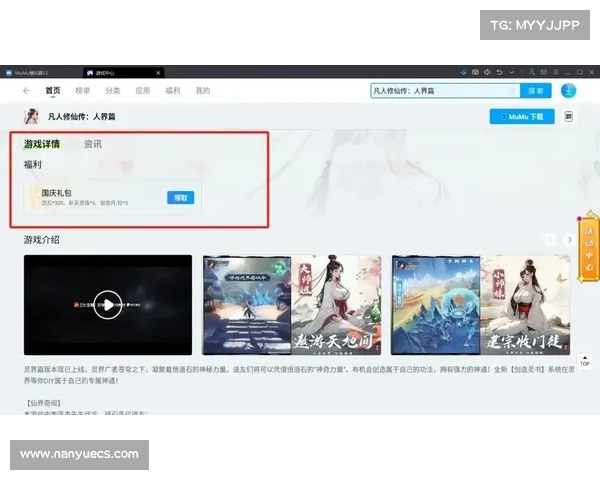Jump to top with TOP button
600x480 pixels.
[585, 362]
